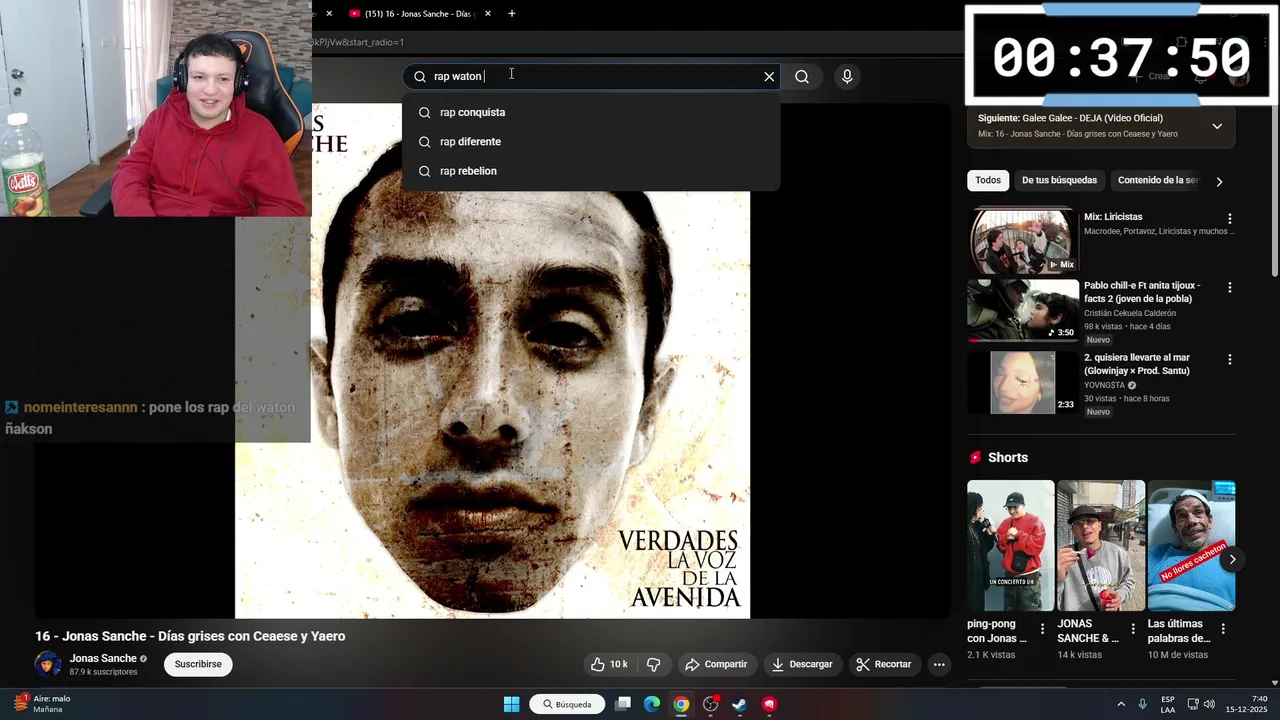
Task: Open options for 'JONAS SANCHE &' short
Action: click(1133, 629)
